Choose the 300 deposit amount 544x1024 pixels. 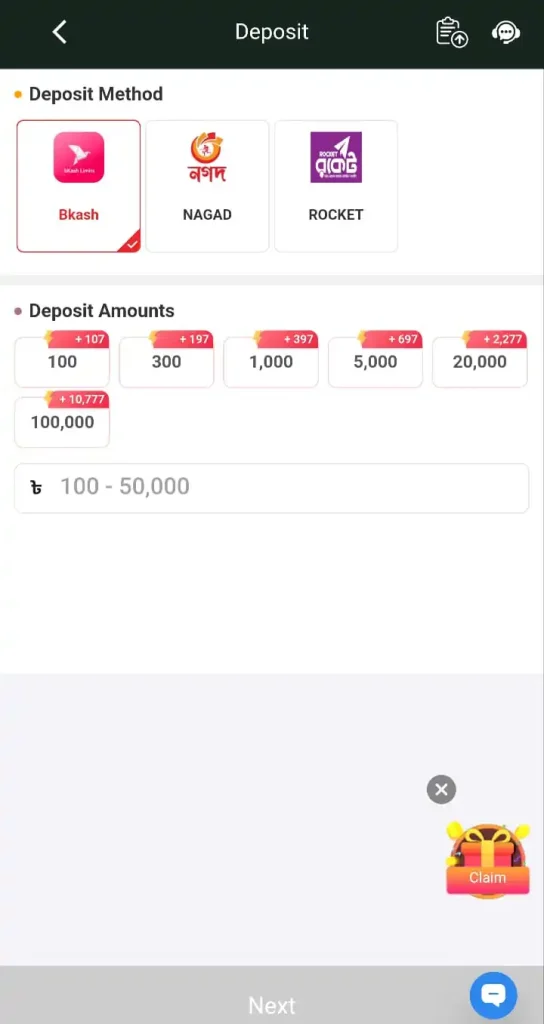click(167, 362)
